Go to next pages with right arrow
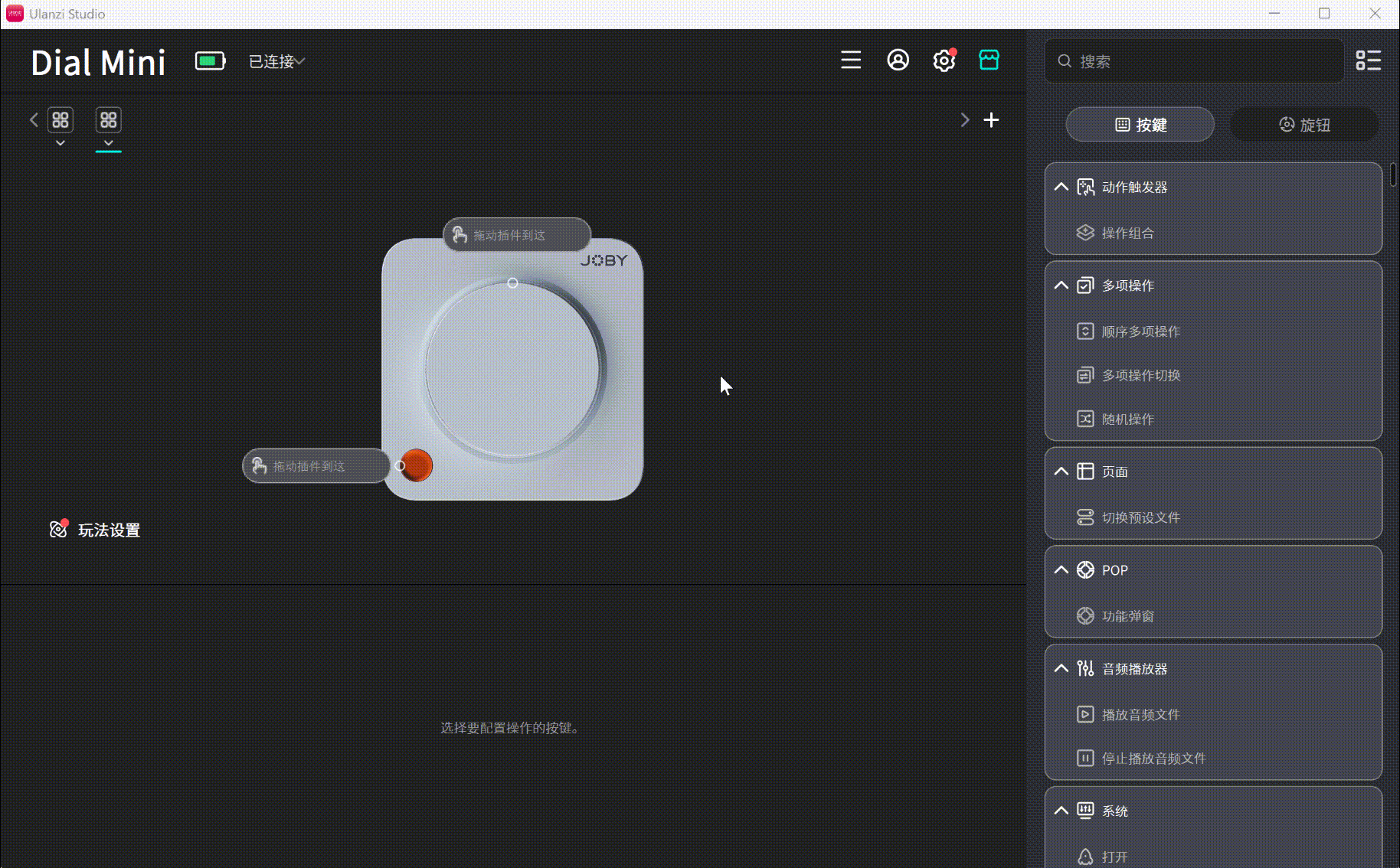The width and height of the screenshot is (1400, 868). pyautogui.click(x=965, y=120)
